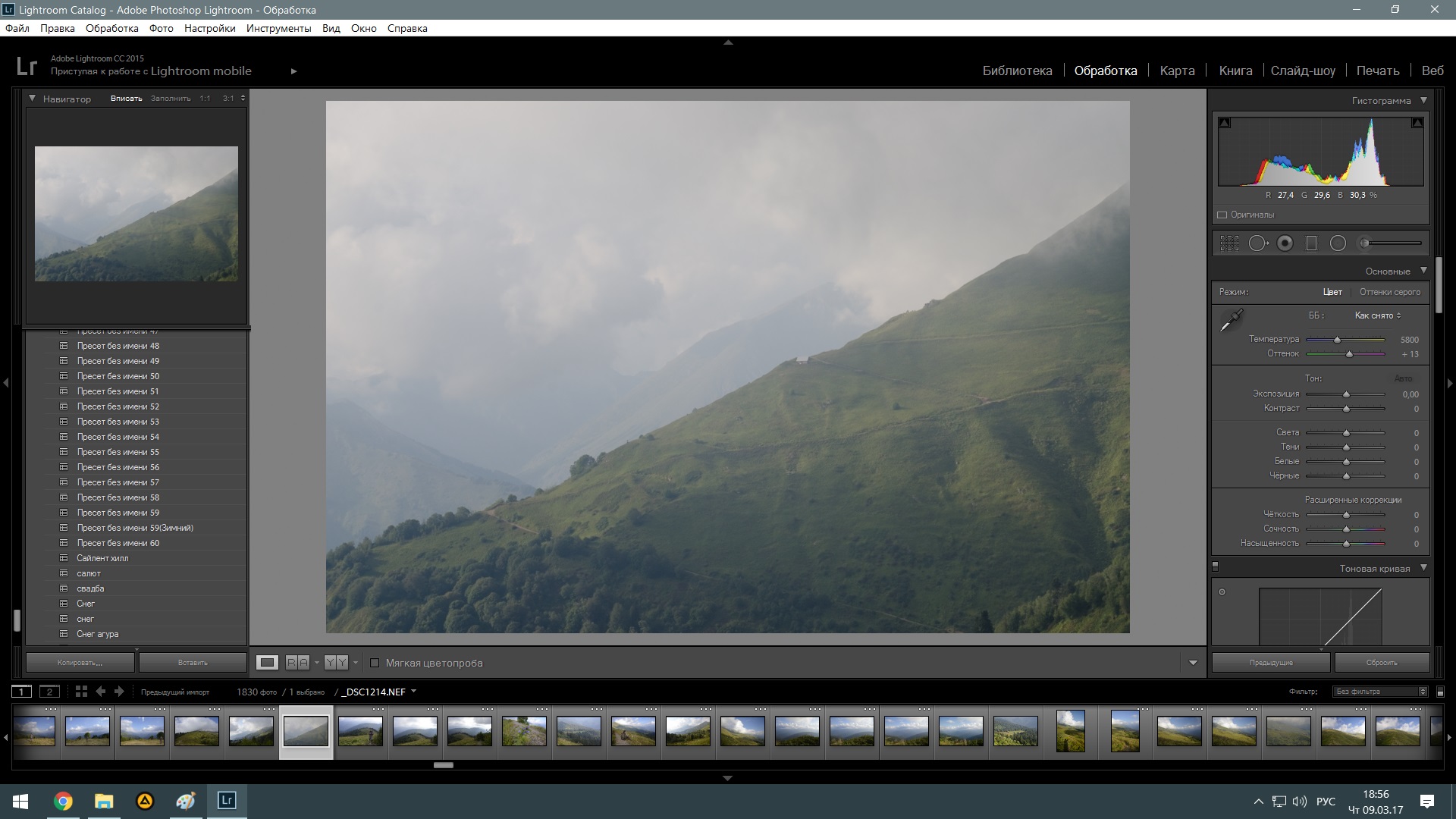This screenshot has height=819, width=1456.
Task: Select the Graduated Filter tool
Action: (1311, 243)
